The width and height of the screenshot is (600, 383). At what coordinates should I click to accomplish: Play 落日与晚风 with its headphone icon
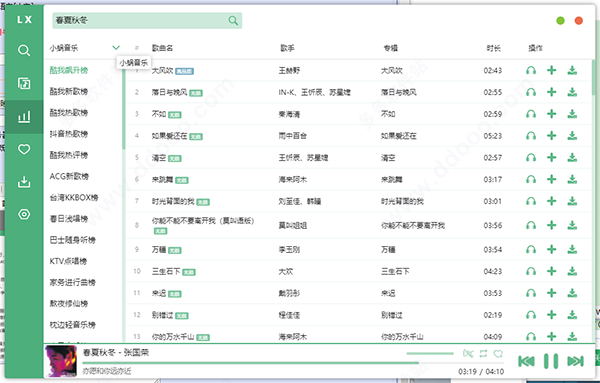[x=531, y=92]
